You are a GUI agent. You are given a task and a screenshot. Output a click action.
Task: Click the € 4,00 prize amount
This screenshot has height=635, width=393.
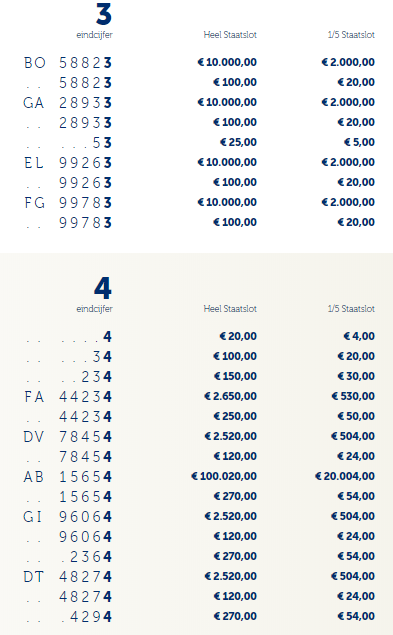[359, 336]
